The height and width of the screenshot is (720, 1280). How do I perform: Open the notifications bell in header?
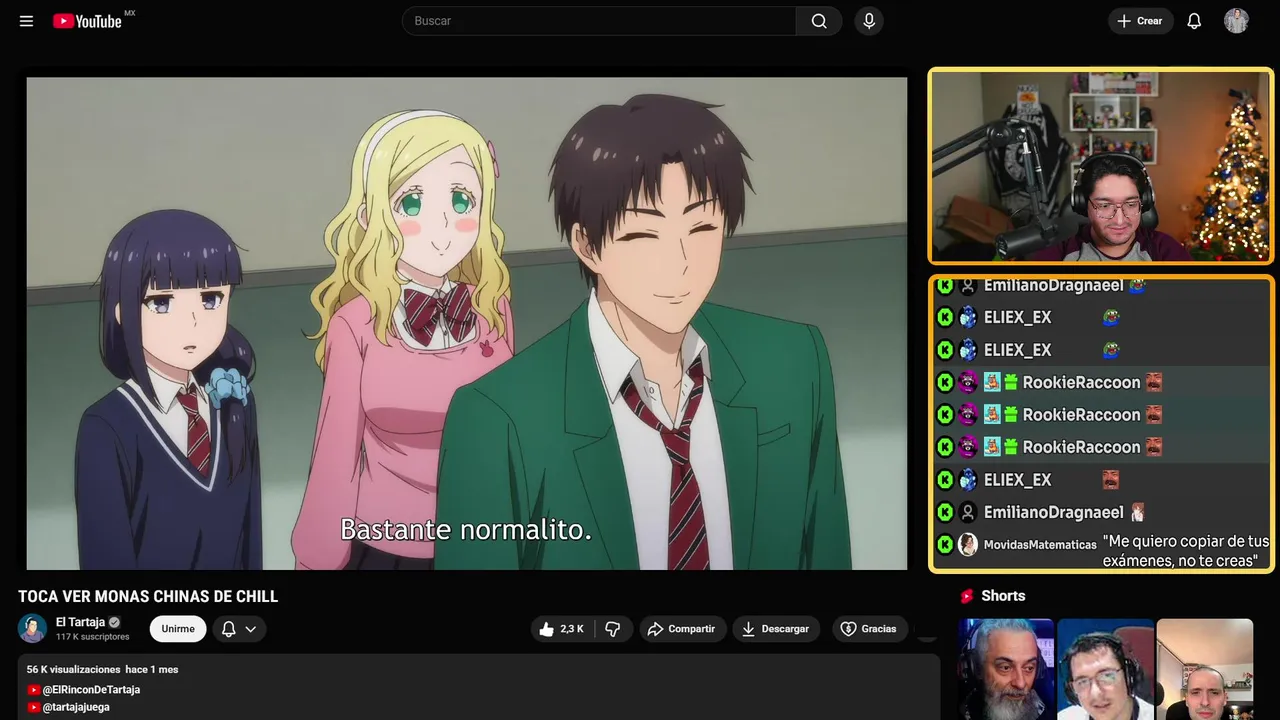coord(1194,21)
